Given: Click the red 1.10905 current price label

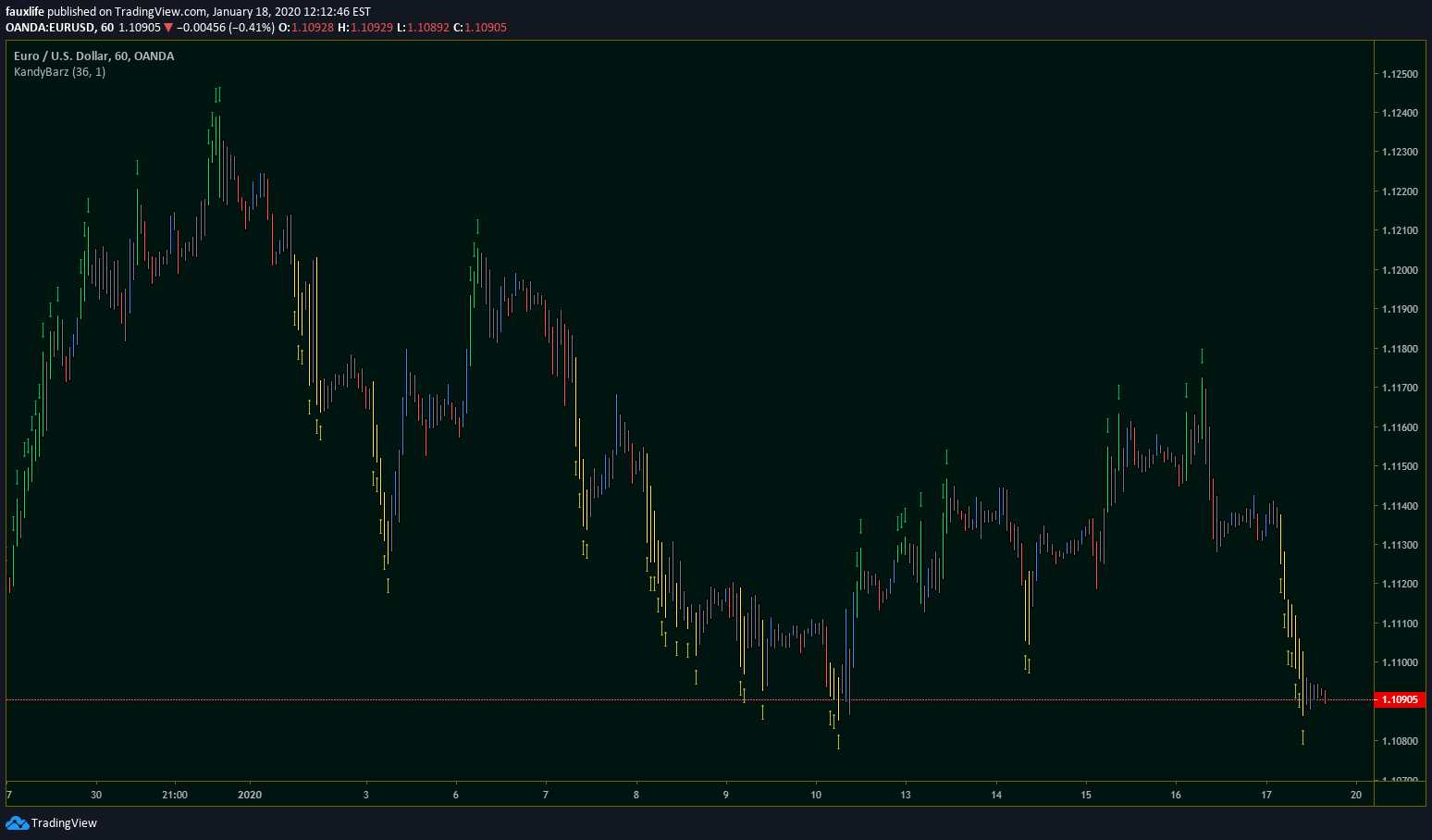Looking at the screenshot, I should 1399,699.
